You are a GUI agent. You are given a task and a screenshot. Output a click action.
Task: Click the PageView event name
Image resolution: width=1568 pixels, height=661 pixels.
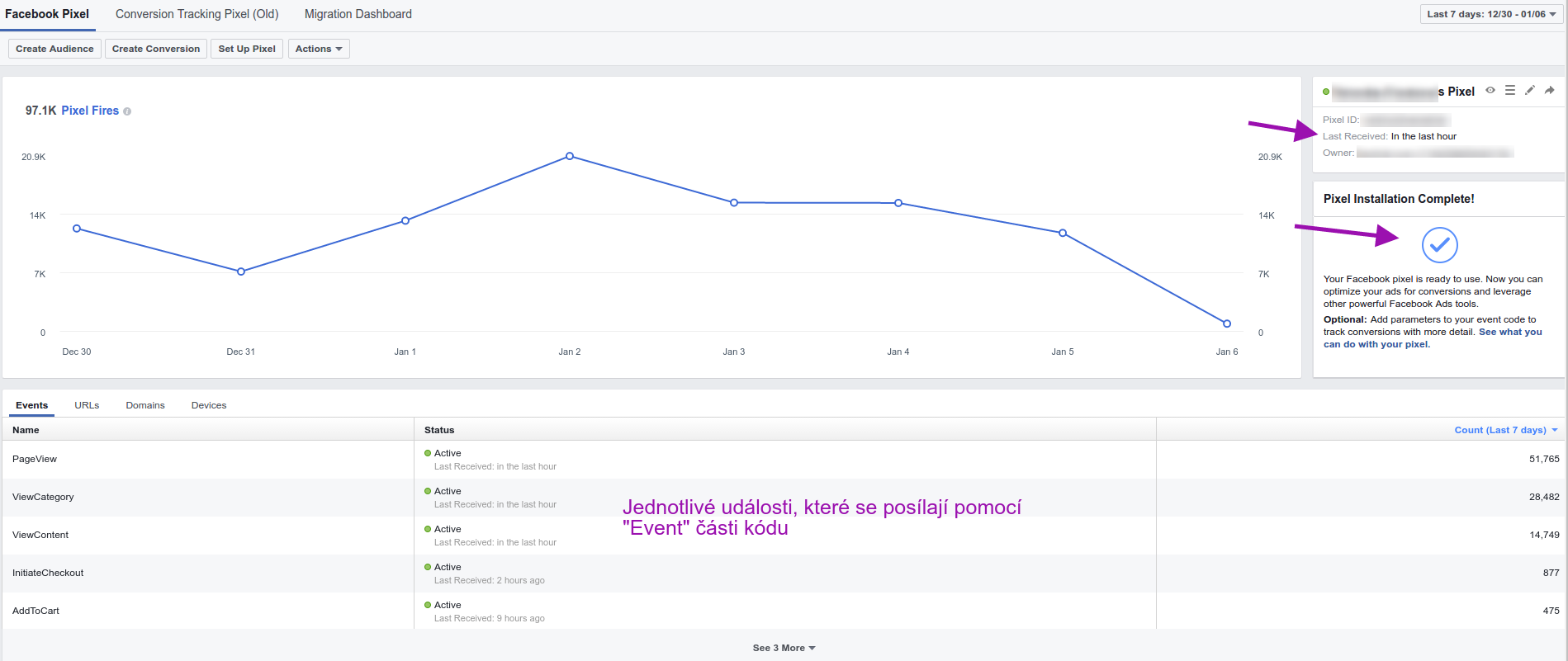pyautogui.click(x=35, y=459)
